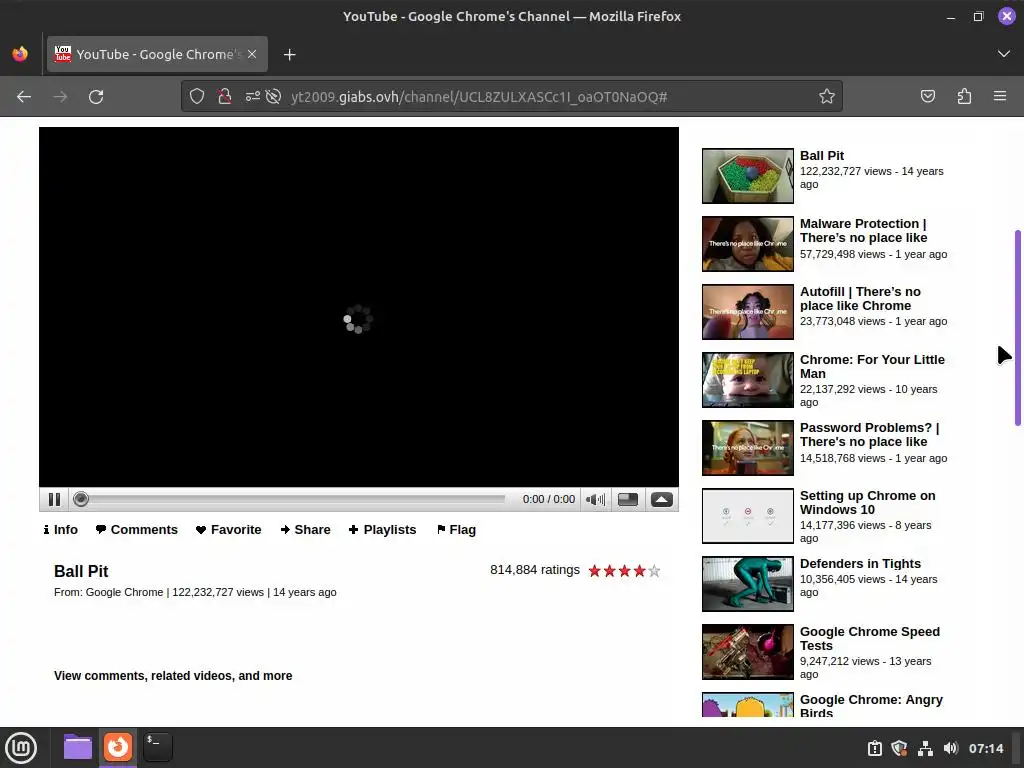Open the Comments tab
Image resolution: width=1024 pixels, height=768 pixels.
(x=136, y=530)
